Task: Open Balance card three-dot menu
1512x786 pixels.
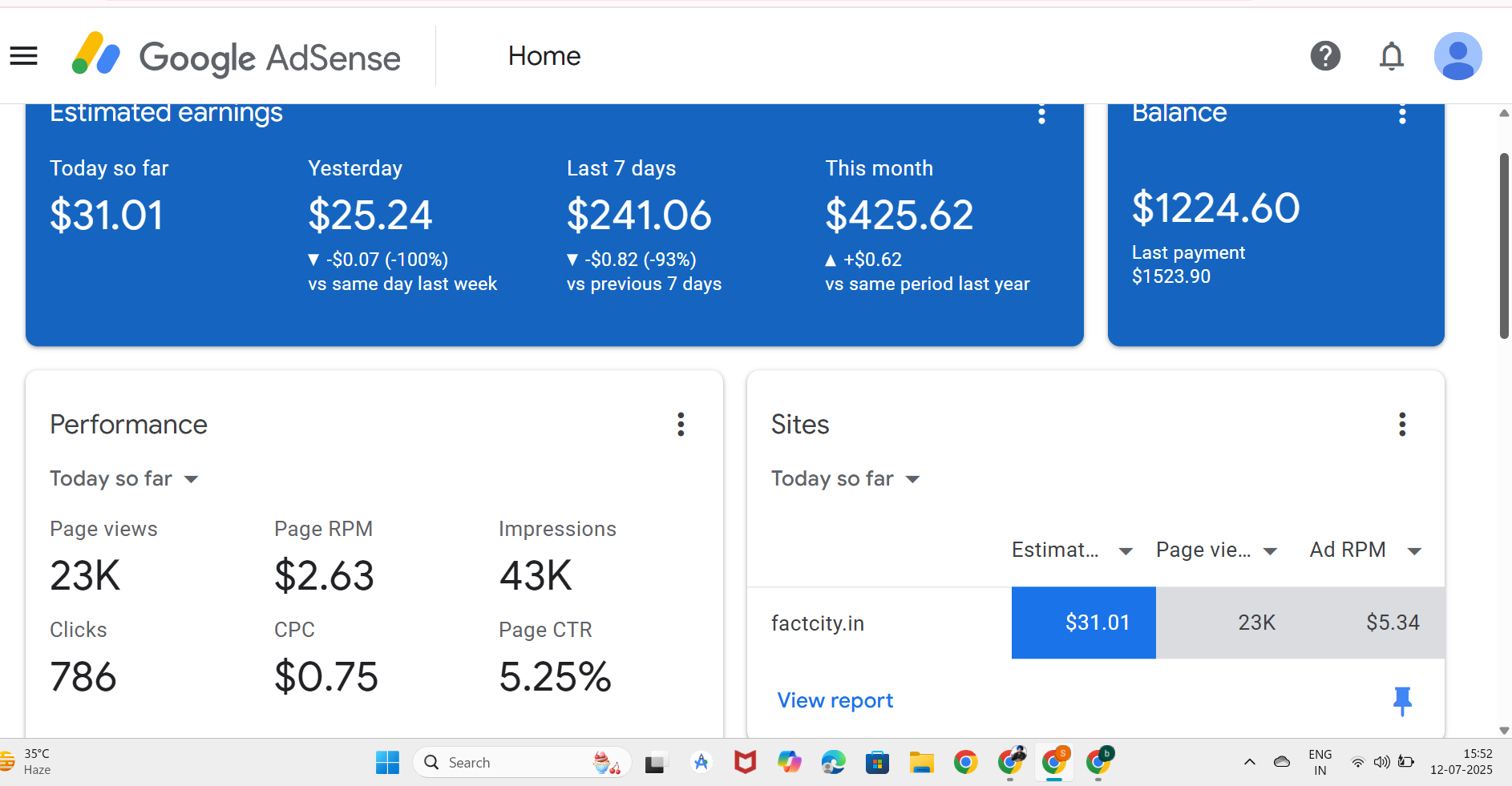Action: pos(1402,115)
